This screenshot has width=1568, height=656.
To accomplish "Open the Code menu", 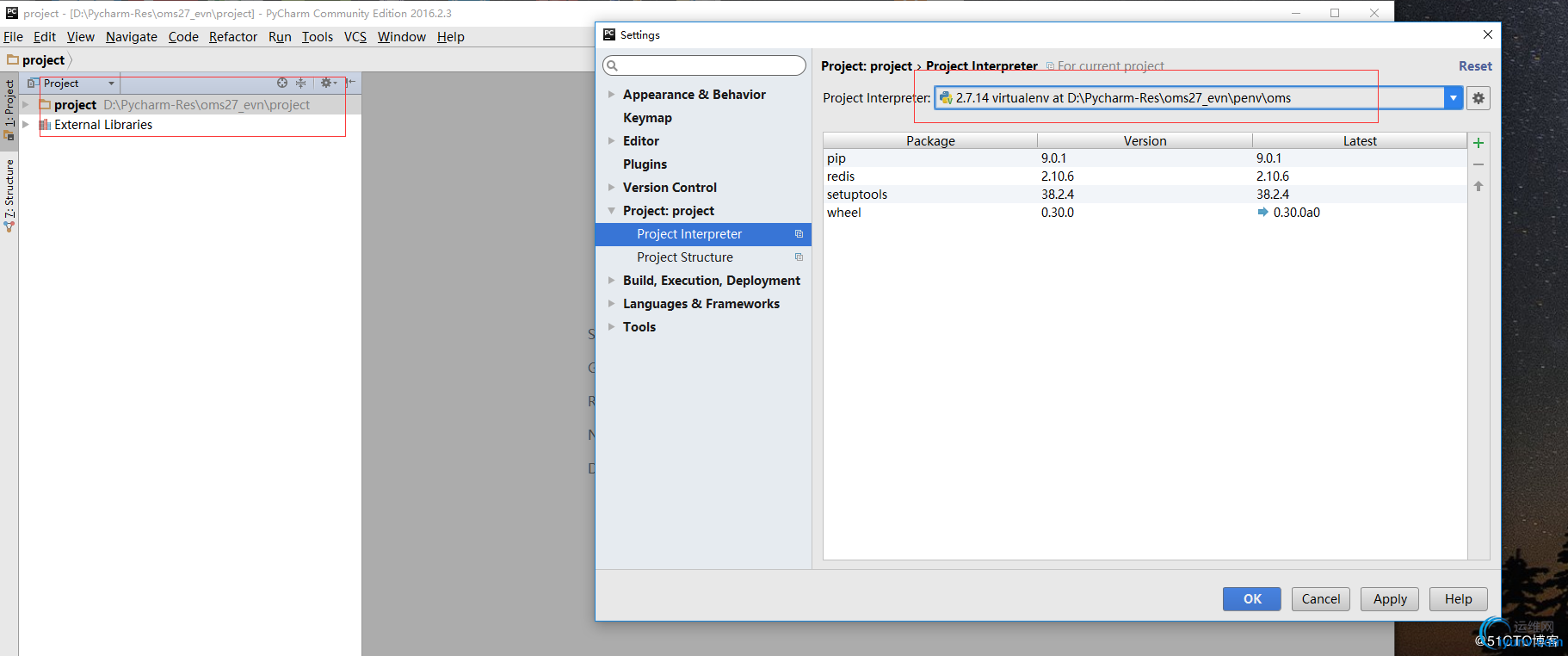I will [183, 37].
